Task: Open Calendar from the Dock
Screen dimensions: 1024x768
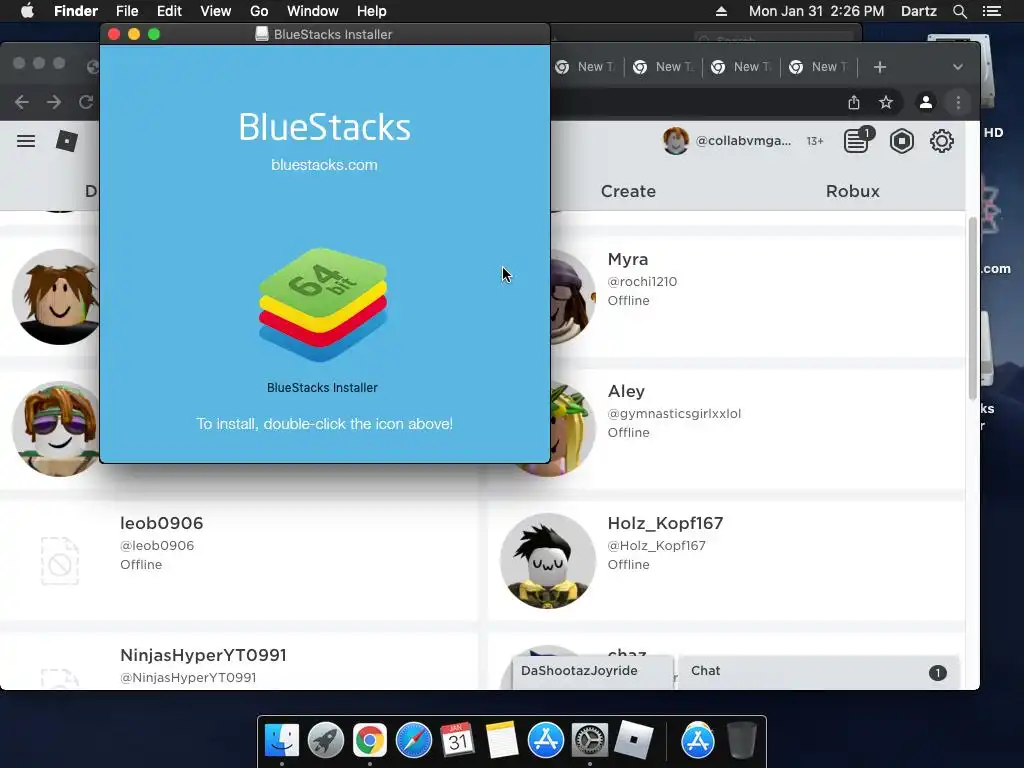Action: pos(457,740)
